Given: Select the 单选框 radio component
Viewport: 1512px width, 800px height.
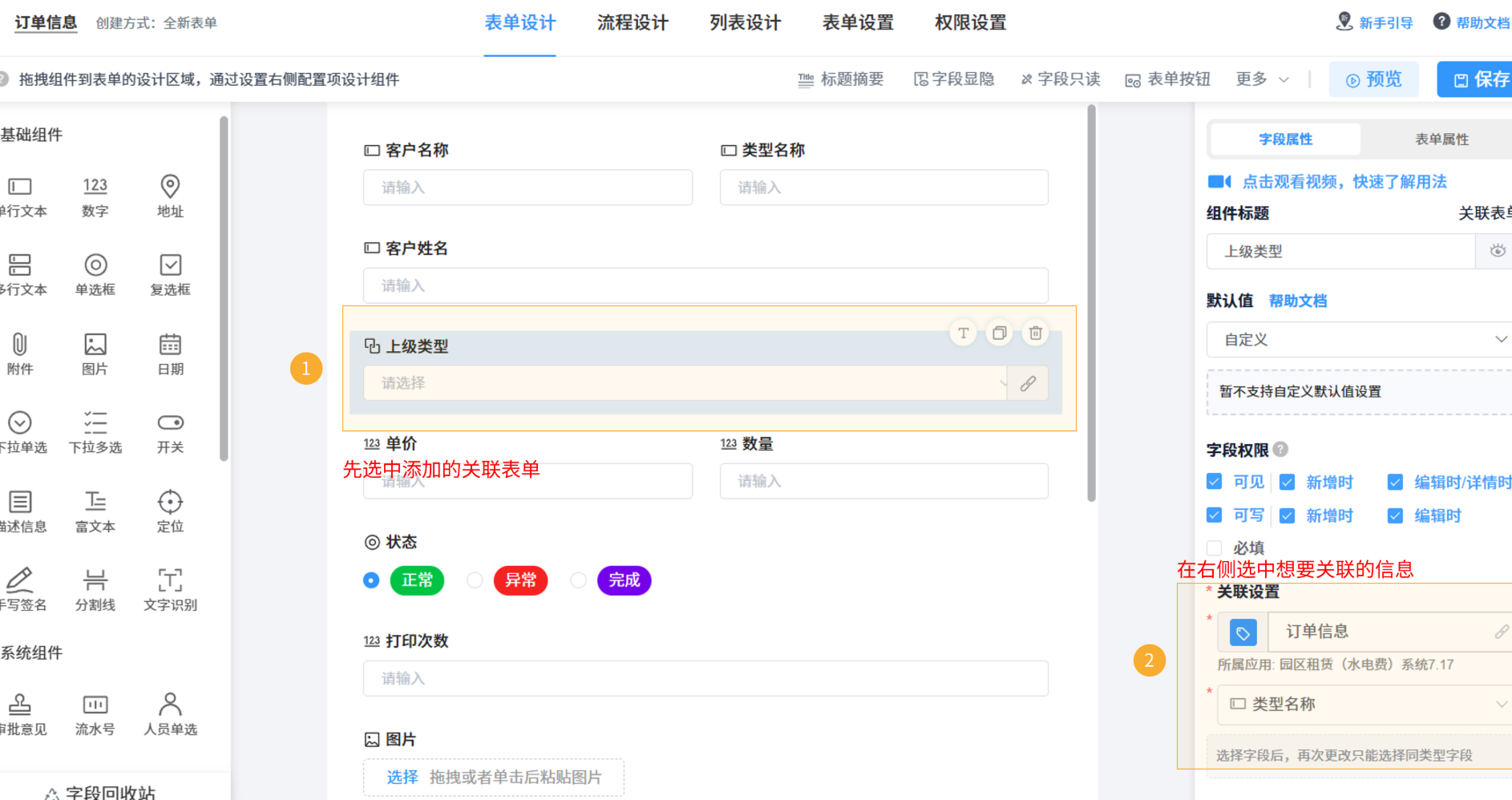Looking at the screenshot, I should coord(95,276).
